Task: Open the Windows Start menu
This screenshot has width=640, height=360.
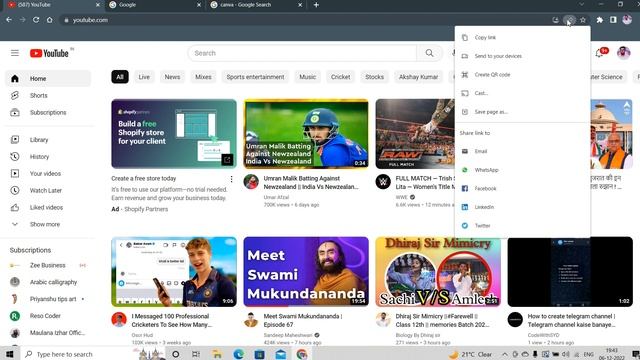Action: click(x=9, y=354)
